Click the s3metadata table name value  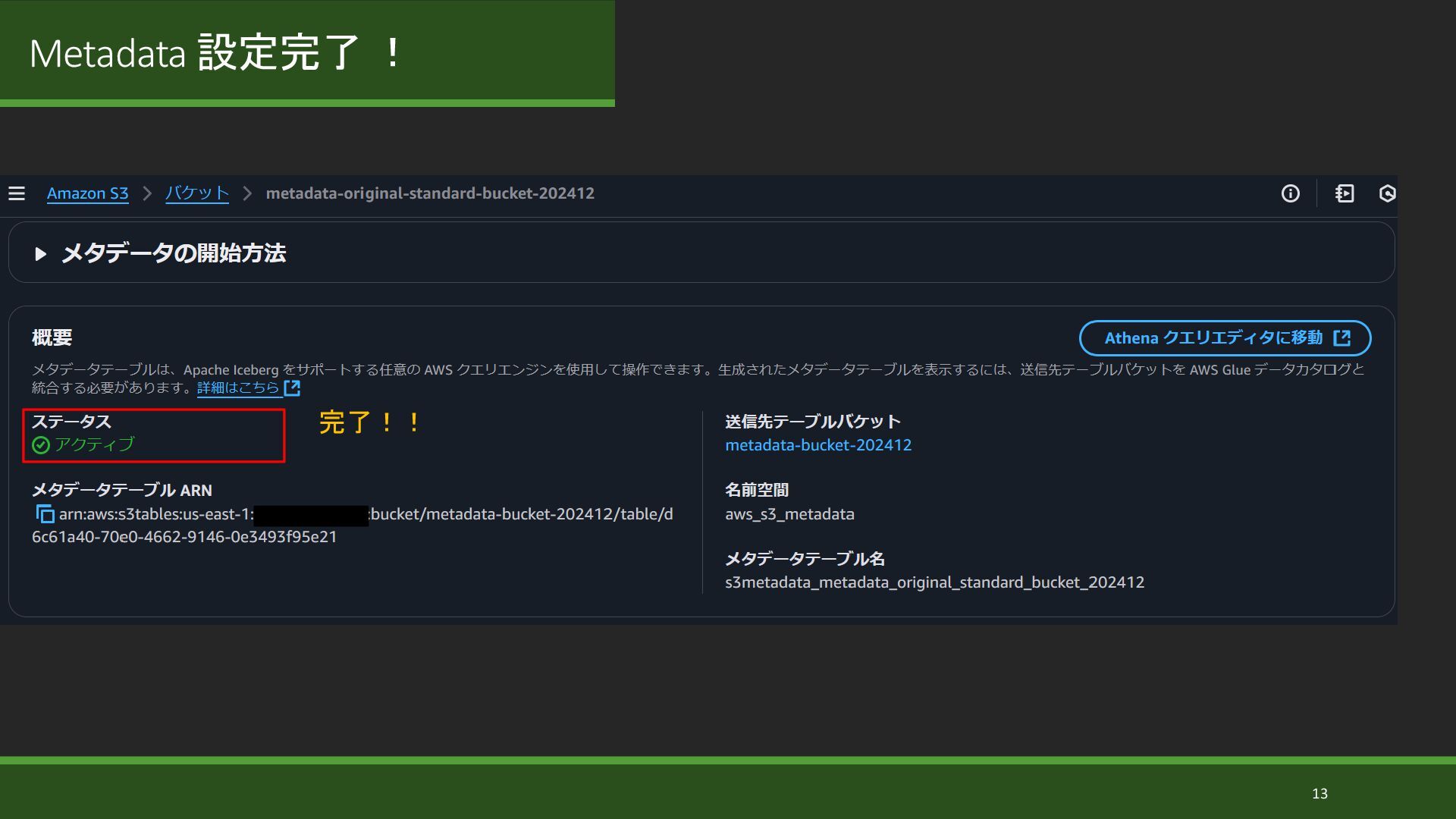coord(934,582)
